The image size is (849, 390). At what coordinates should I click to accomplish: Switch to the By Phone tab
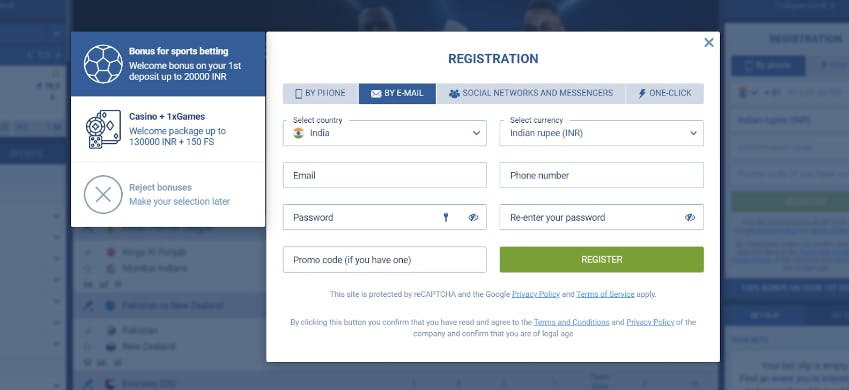click(x=320, y=93)
